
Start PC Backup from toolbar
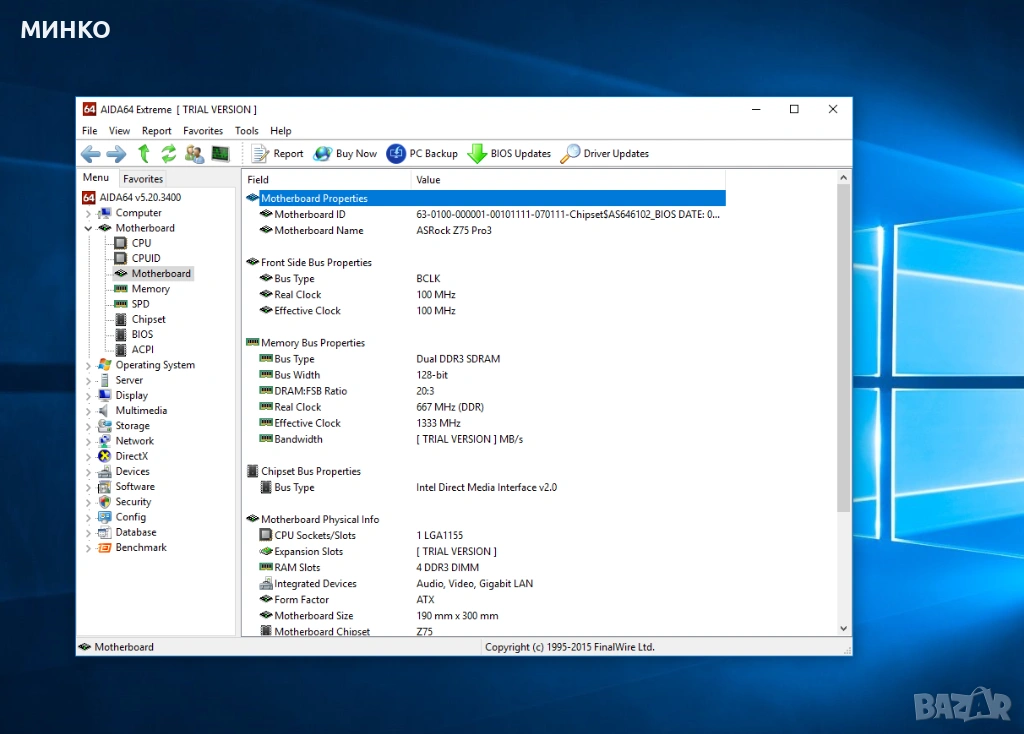pos(422,154)
